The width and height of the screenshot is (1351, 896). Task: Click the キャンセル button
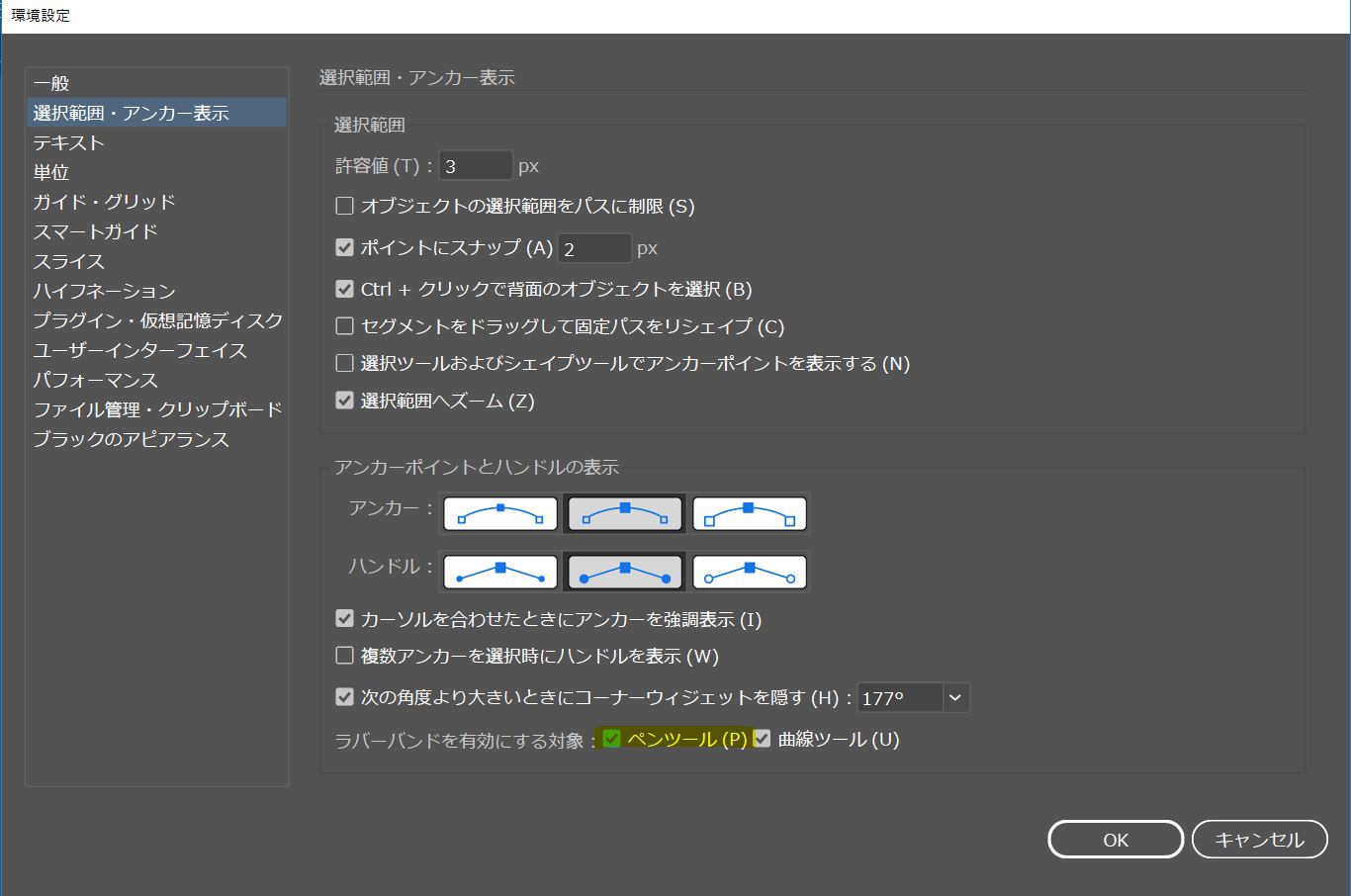[1259, 840]
